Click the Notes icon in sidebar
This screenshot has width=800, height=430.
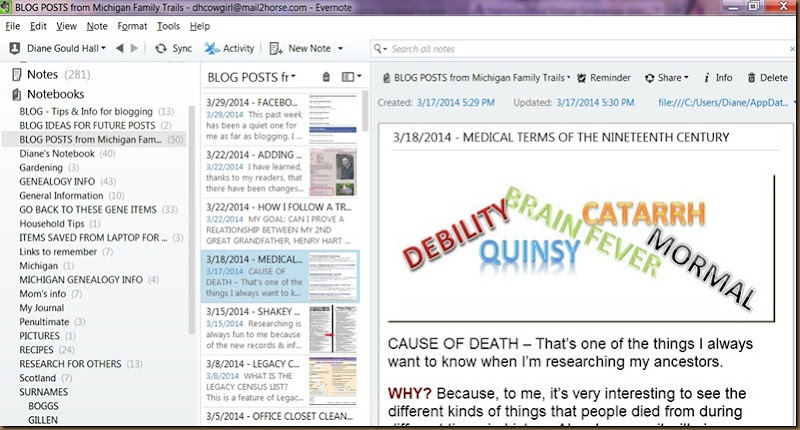coord(16,74)
